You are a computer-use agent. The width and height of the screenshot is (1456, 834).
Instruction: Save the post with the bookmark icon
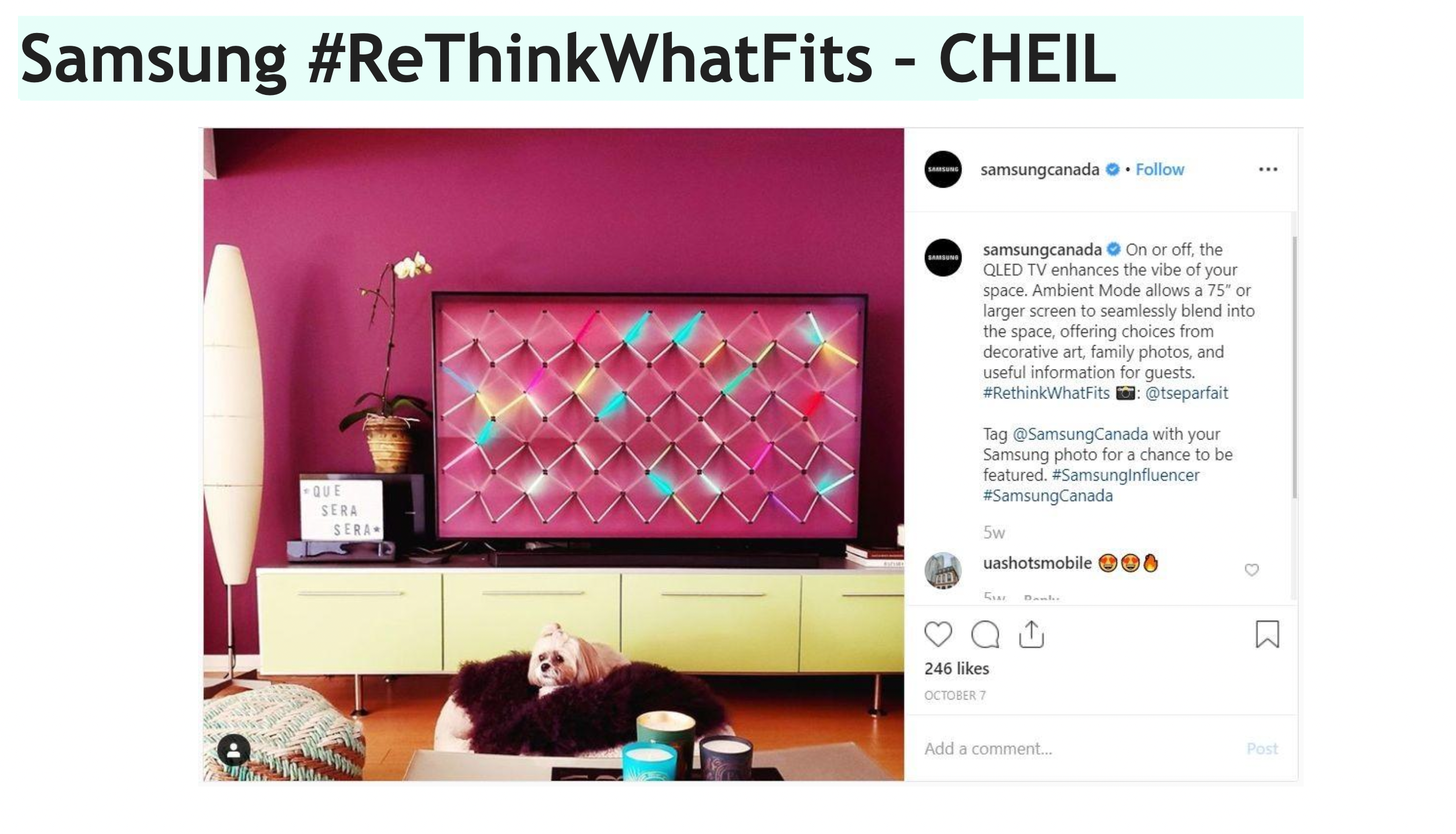point(1267,634)
